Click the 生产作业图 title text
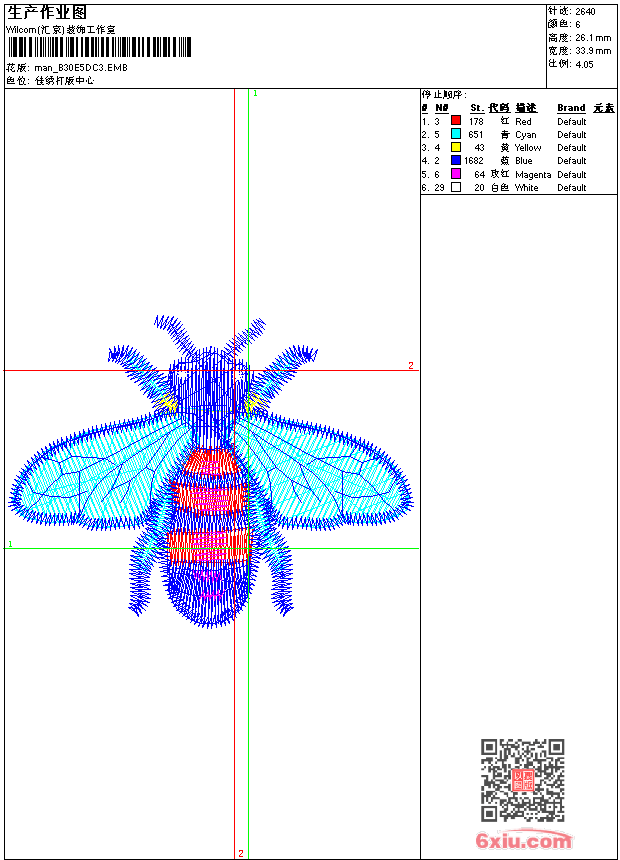 click(47, 12)
